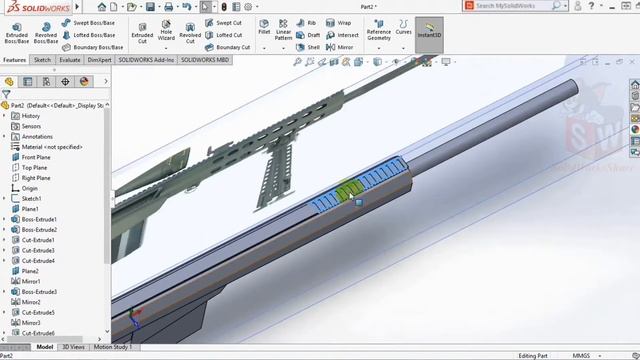
Task: Start an Extruded Cut
Action: (142, 33)
